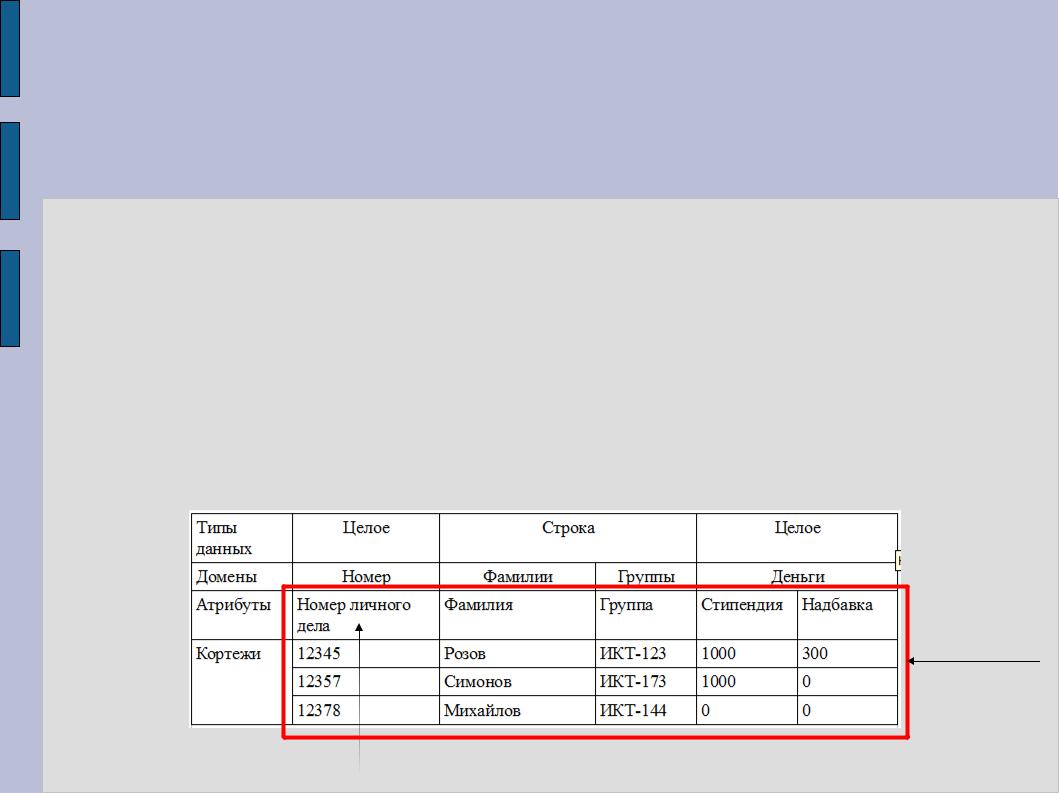Click the 'Группа' attribute cell
1059x793 pixels.
(646, 615)
